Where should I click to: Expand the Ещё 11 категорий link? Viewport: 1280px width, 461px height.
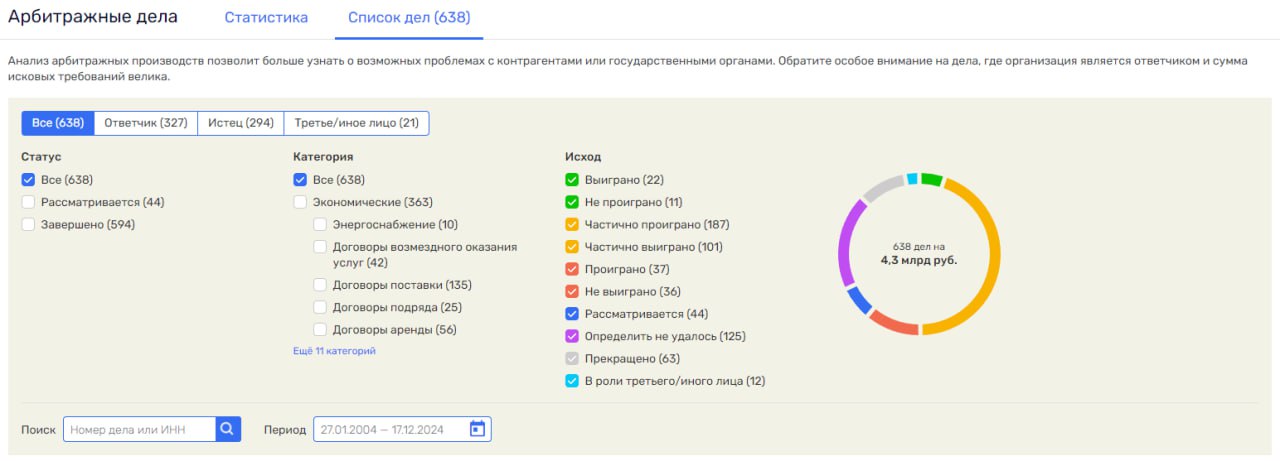pos(334,351)
